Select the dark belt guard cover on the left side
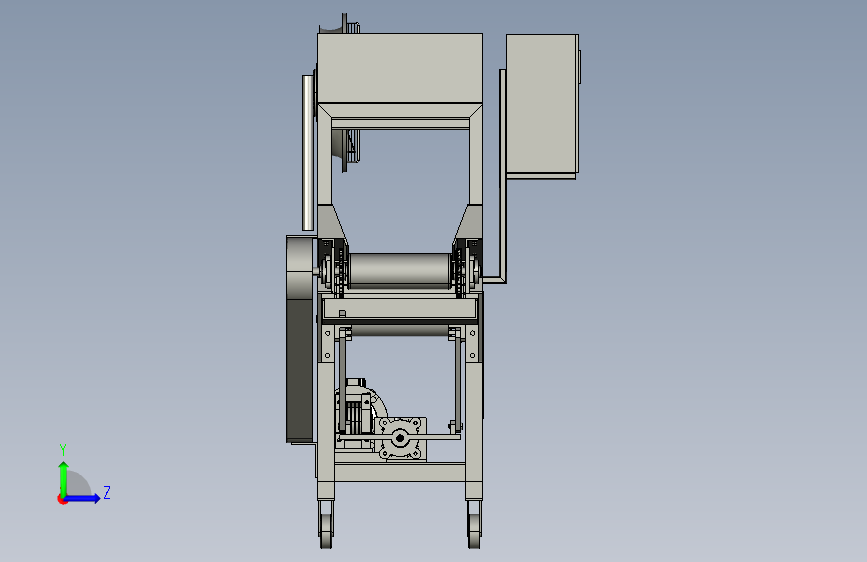 (x=300, y=339)
